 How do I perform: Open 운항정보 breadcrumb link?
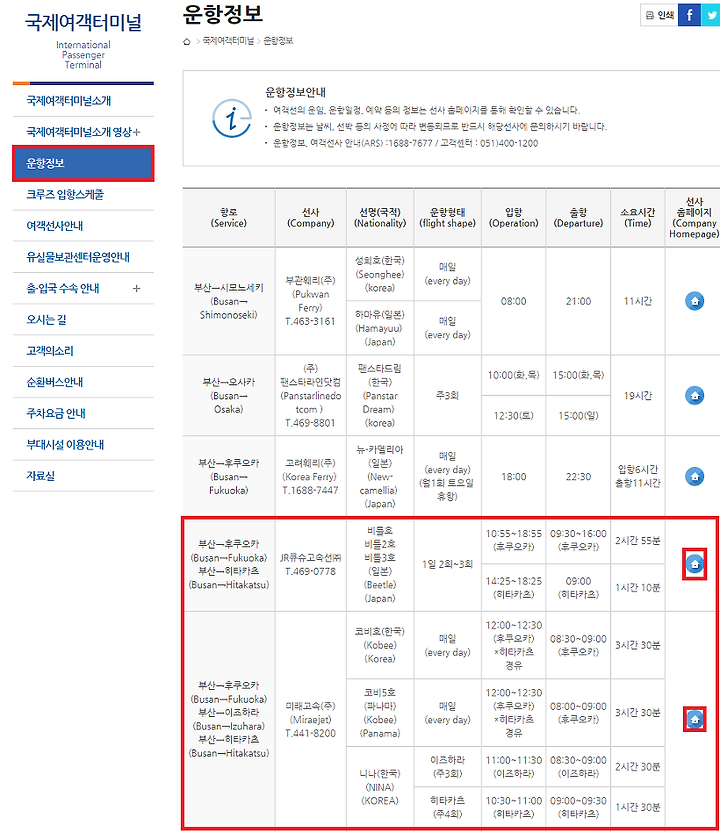278,41
